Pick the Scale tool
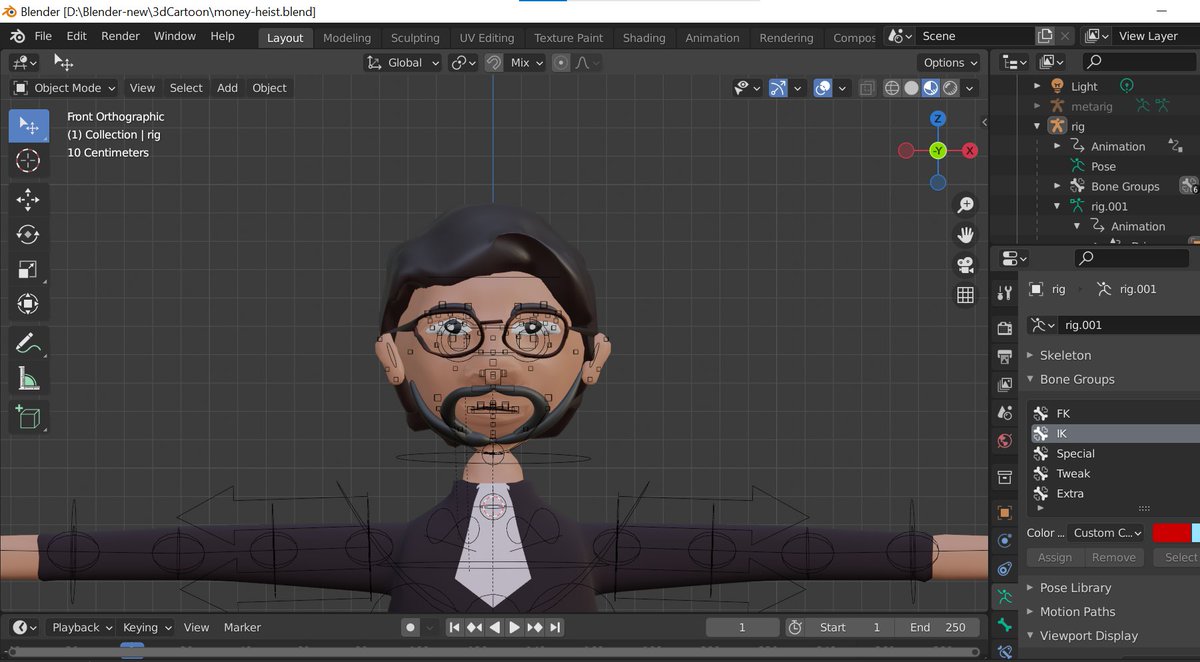Image resolution: width=1200 pixels, height=662 pixels. tap(28, 269)
